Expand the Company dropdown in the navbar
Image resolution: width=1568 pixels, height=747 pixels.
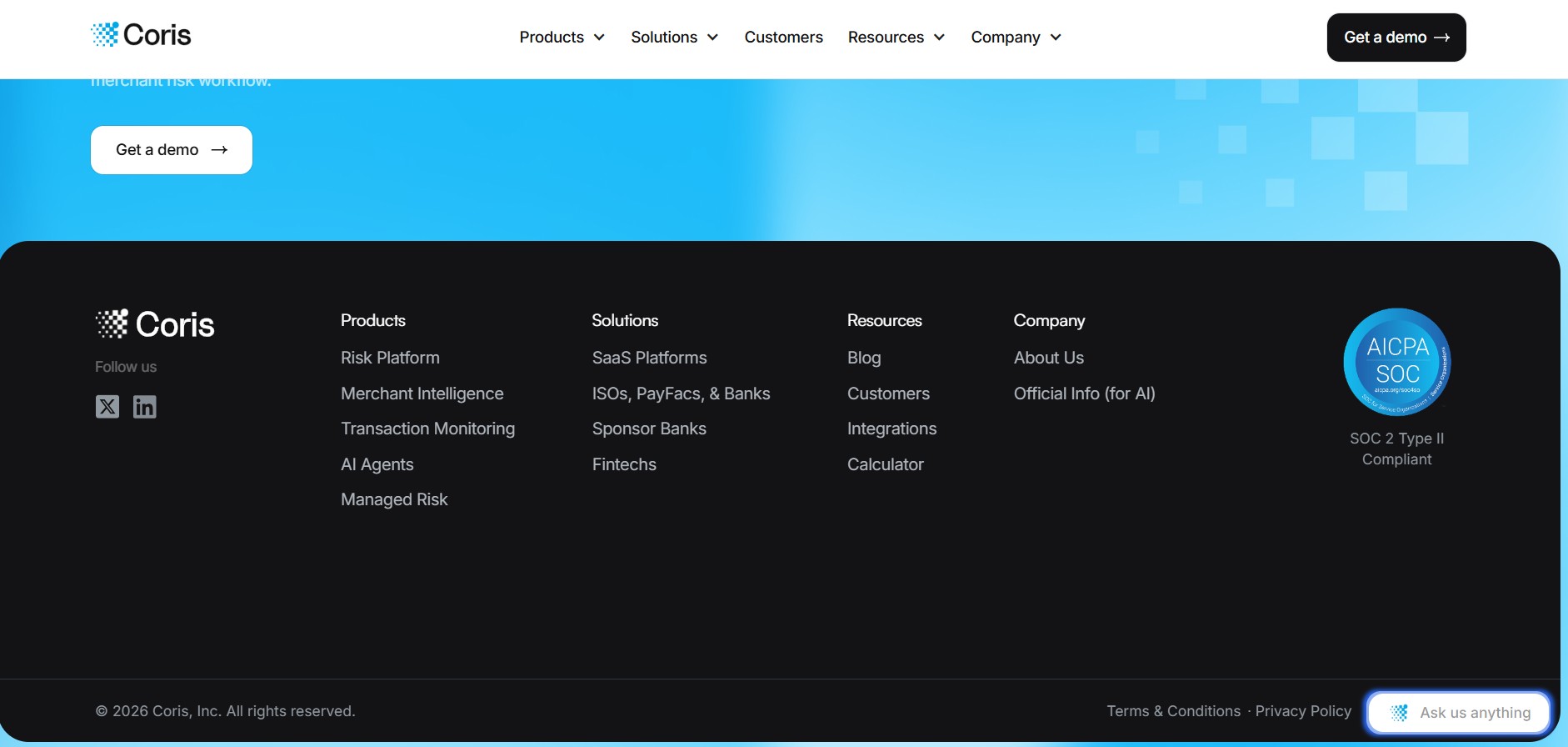pos(1016,38)
